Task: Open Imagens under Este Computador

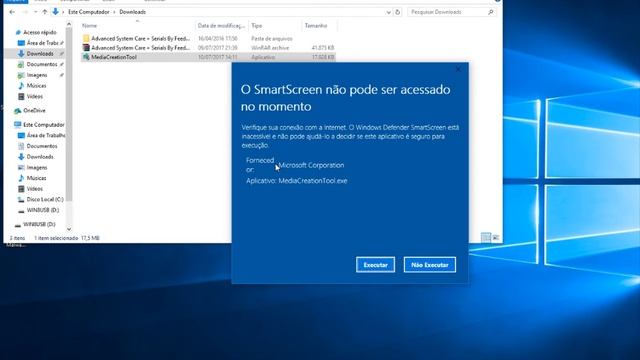Action: 37,167
